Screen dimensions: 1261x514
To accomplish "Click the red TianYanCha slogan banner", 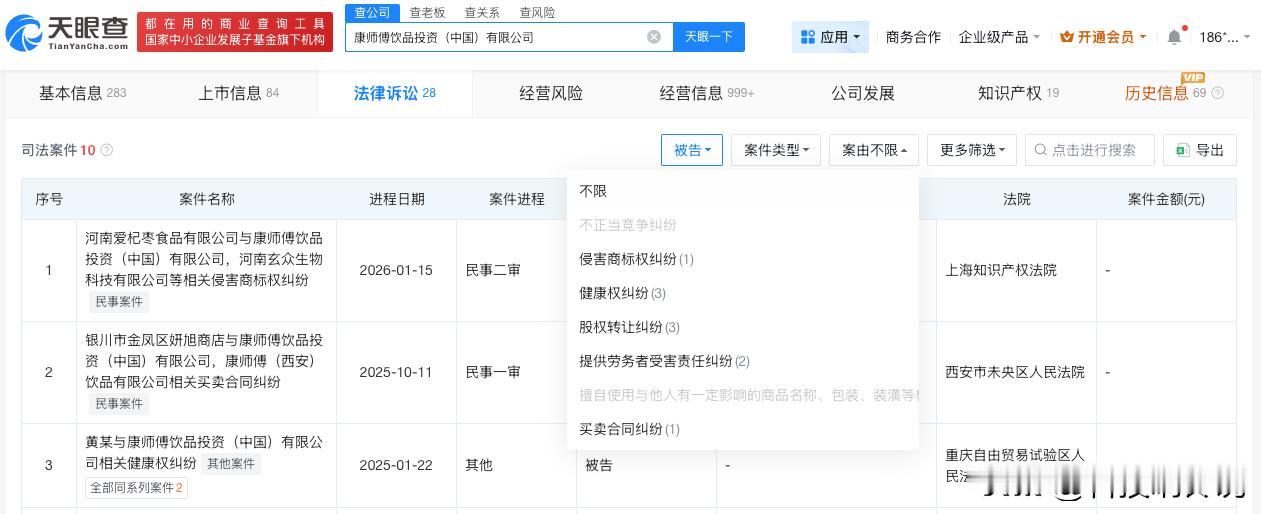I will click(x=235, y=32).
